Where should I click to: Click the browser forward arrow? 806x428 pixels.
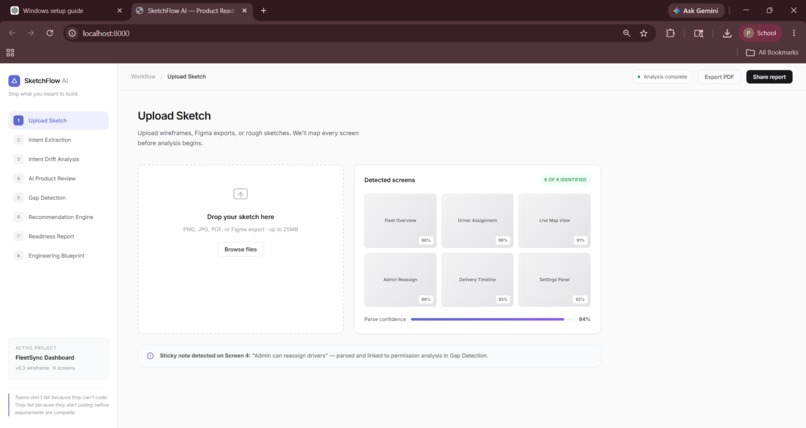(x=31, y=33)
